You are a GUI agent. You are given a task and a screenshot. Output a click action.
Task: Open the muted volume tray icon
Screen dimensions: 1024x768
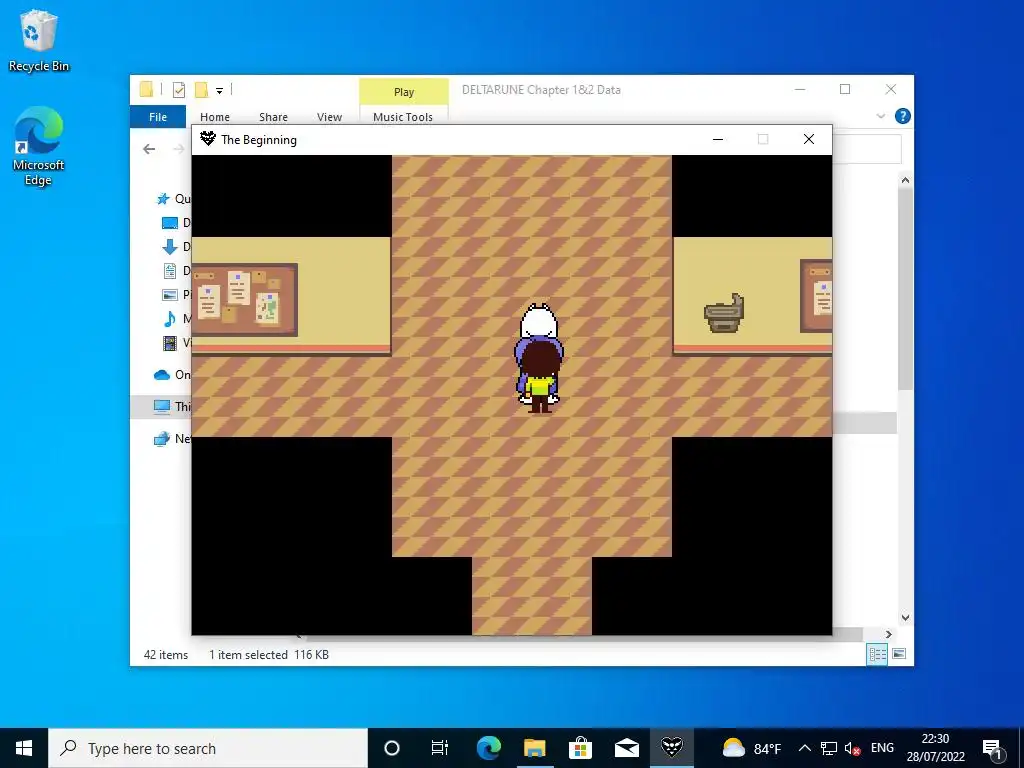[852, 748]
